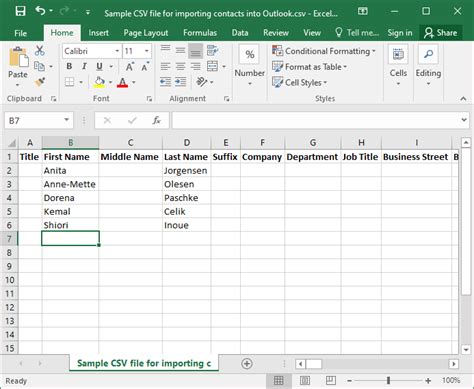The width and height of the screenshot is (474, 389).
Task: Click the Paste clipboard icon
Action: (18, 57)
